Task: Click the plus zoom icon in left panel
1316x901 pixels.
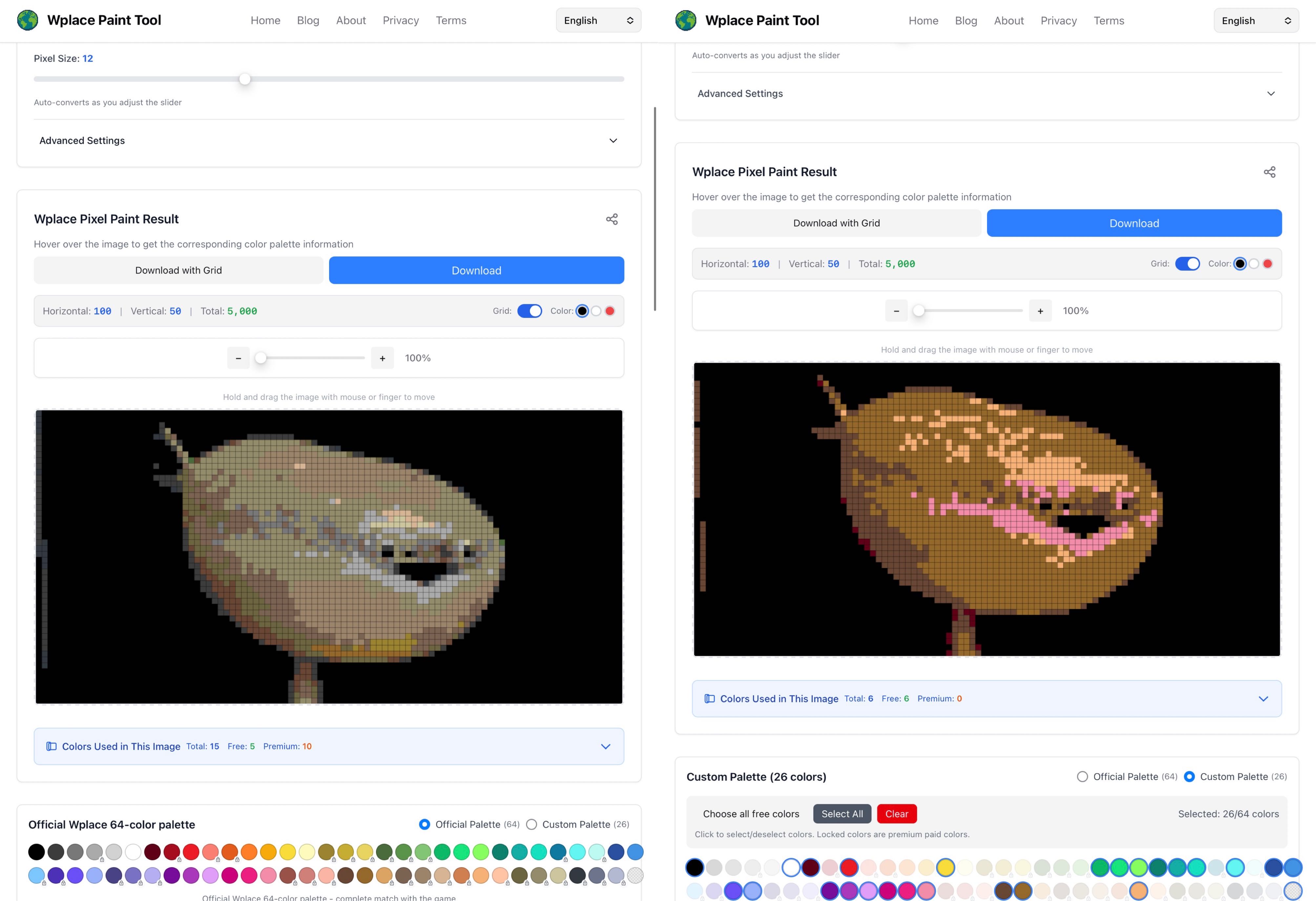Action: tap(382, 358)
